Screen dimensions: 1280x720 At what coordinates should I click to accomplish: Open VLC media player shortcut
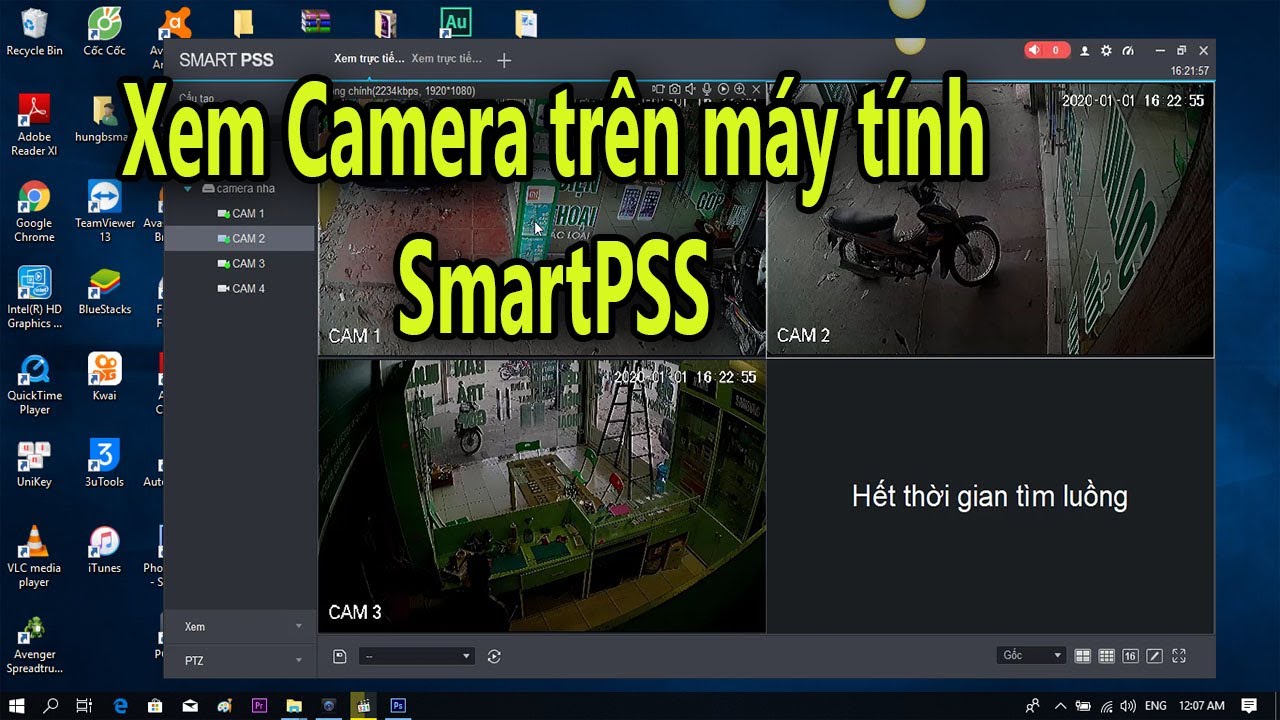[x=34, y=557]
